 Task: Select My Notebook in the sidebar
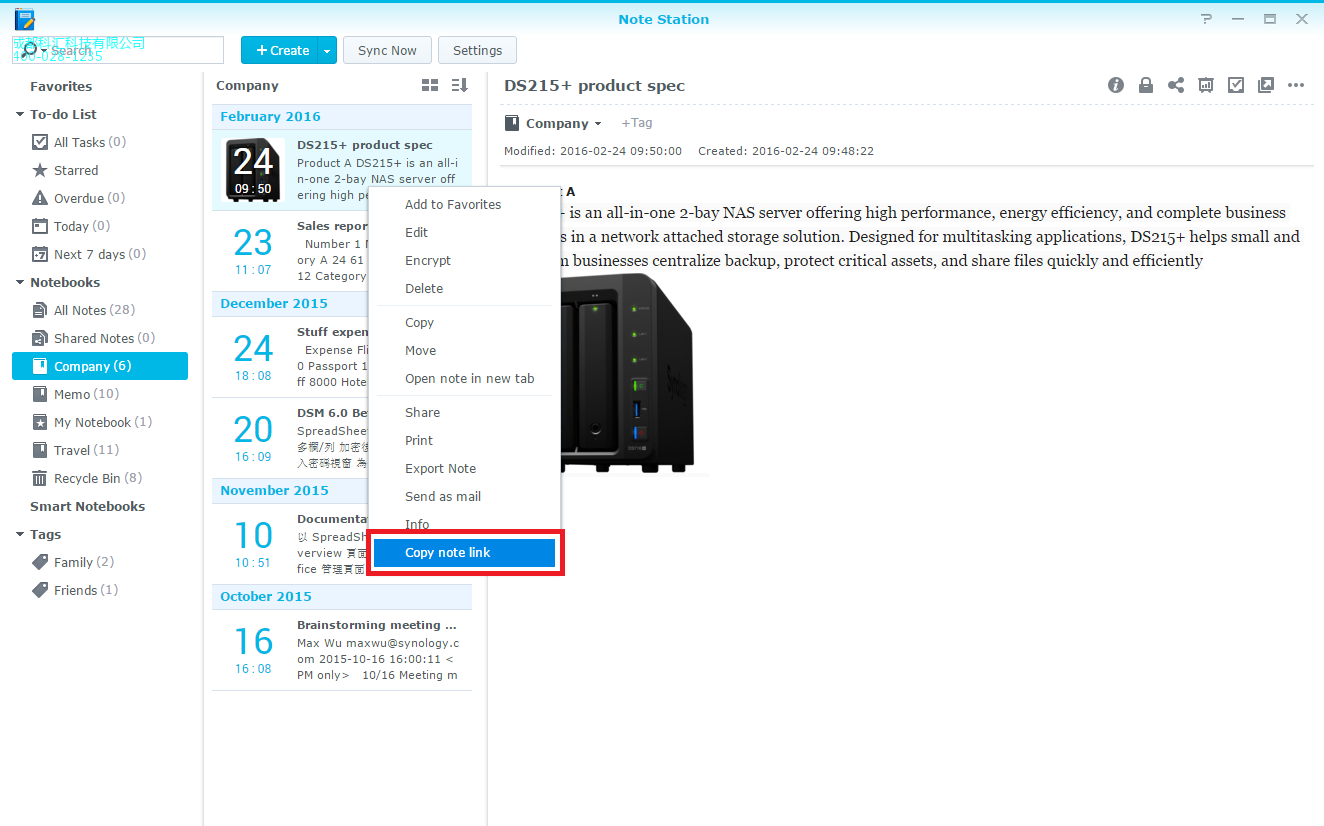coord(100,422)
